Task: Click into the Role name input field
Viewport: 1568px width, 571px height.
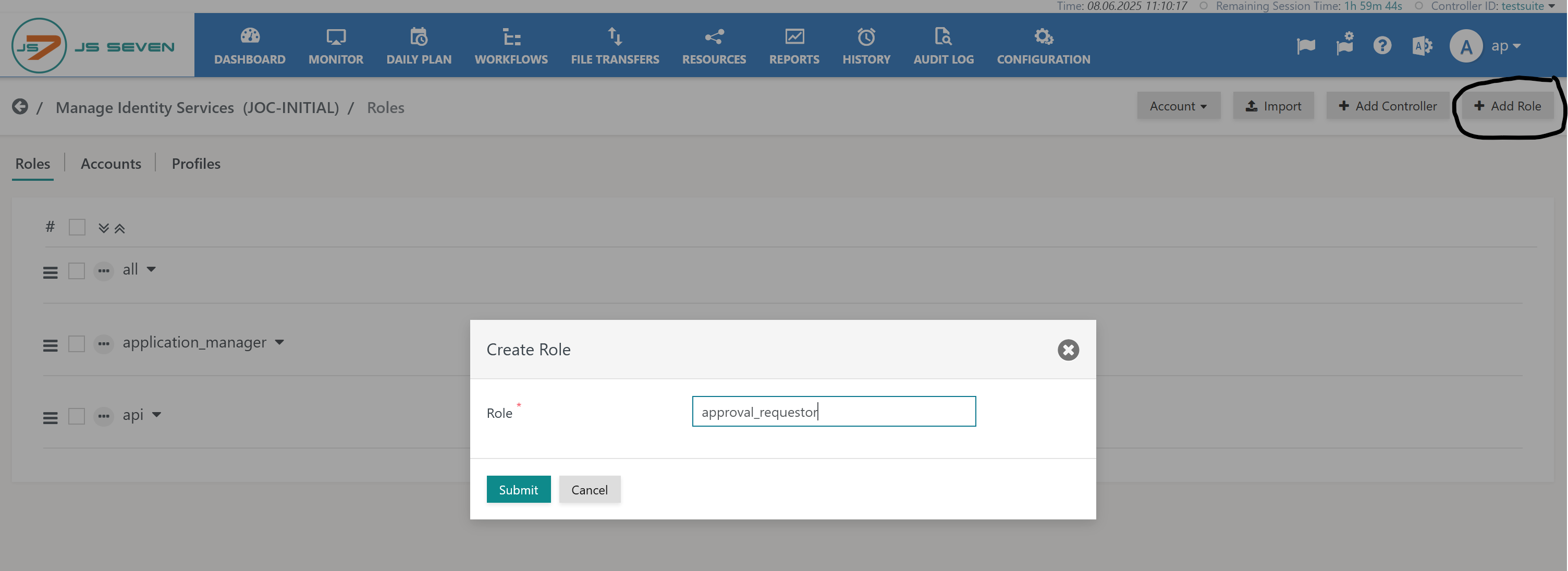Action: click(834, 412)
